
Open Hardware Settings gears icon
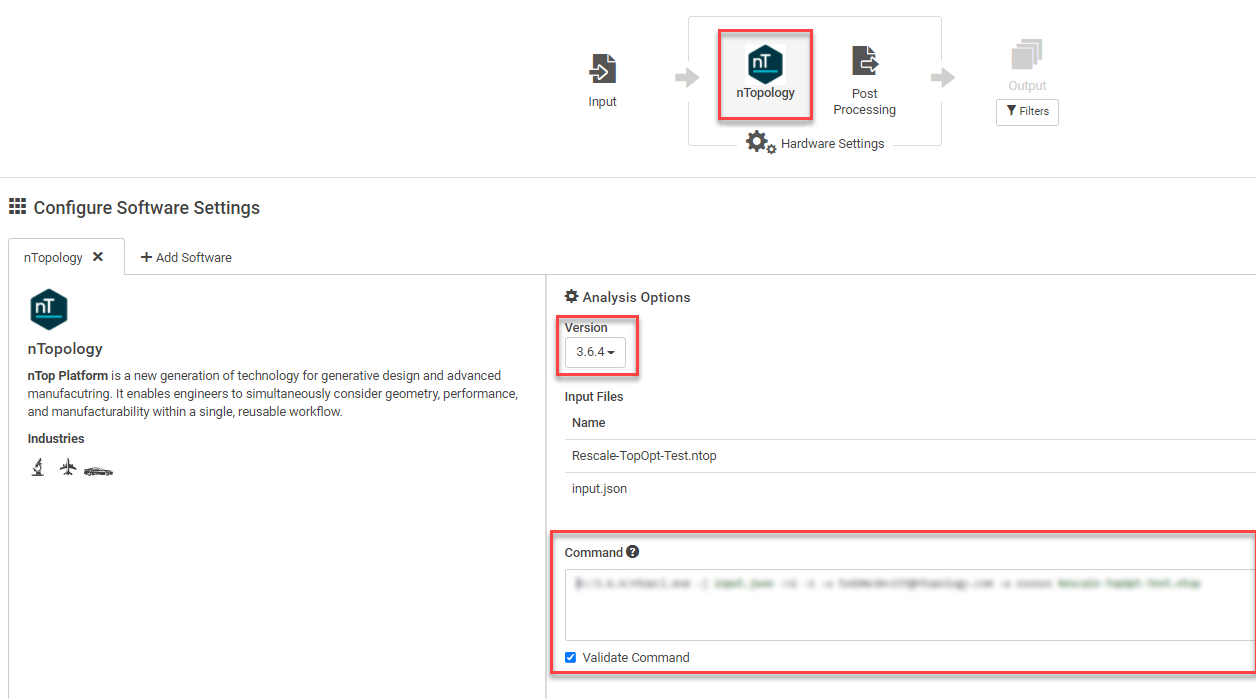coord(761,143)
